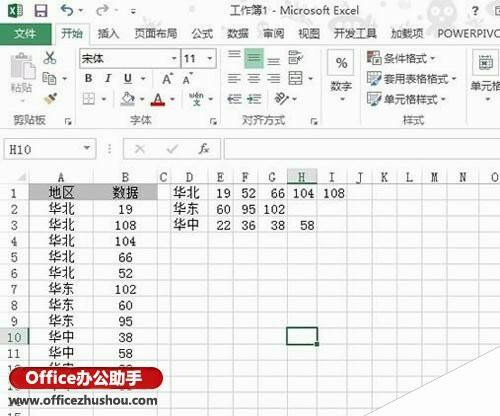Click the Undo arrow icon
This screenshot has width=500, height=416.
67,11
